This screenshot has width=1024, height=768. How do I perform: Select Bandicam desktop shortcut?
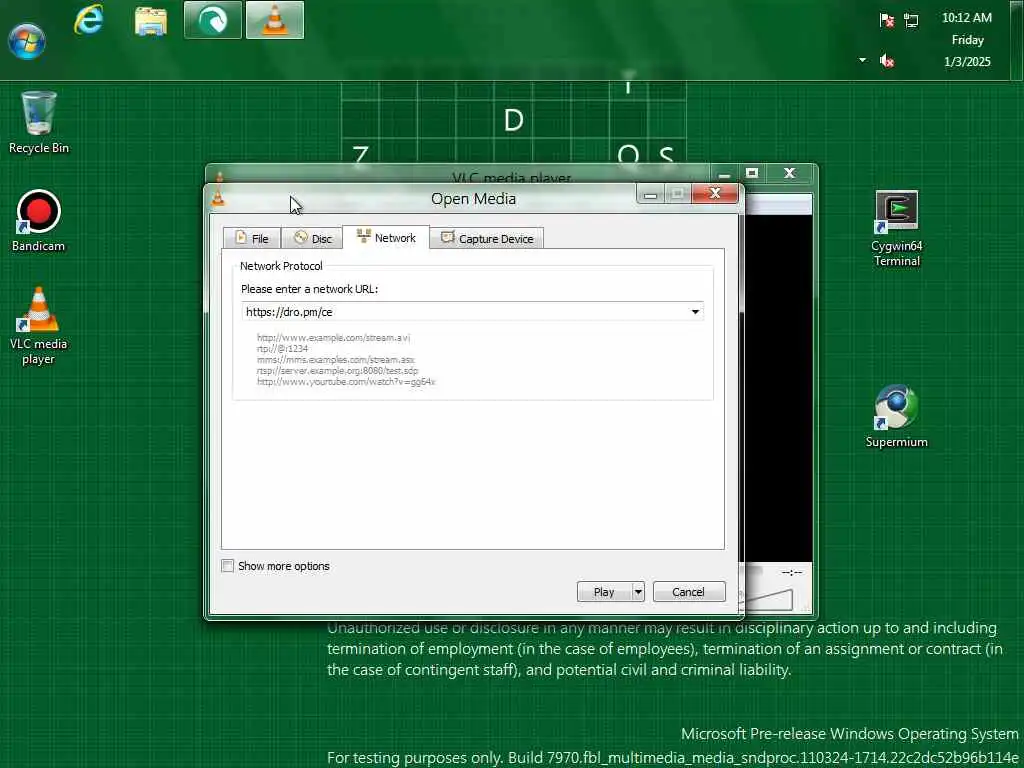coord(39,221)
